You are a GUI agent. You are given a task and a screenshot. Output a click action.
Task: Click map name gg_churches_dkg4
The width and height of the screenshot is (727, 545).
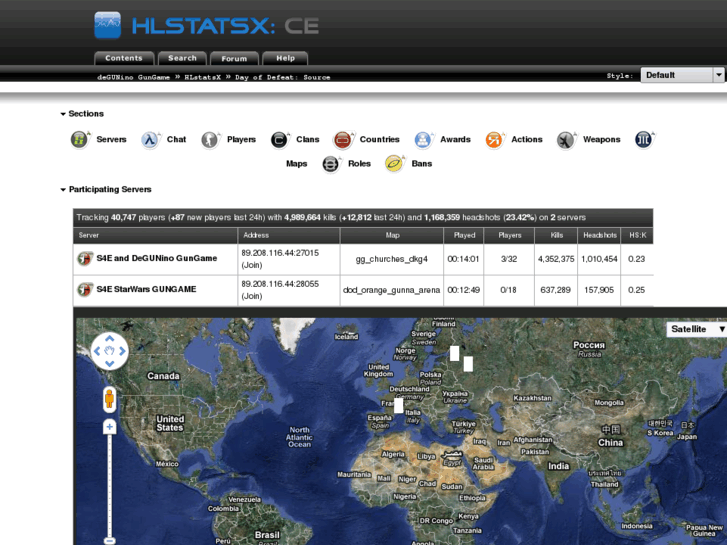pos(392,259)
